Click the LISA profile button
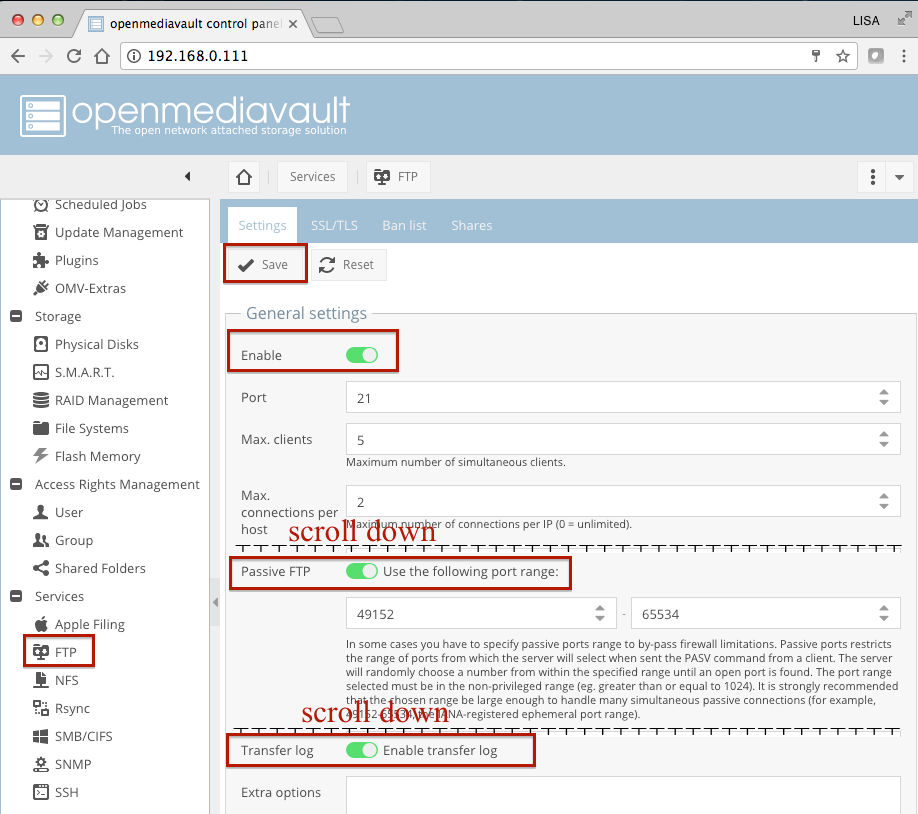Image resolution: width=918 pixels, height=814 pixels. click(x=866, y=20)
